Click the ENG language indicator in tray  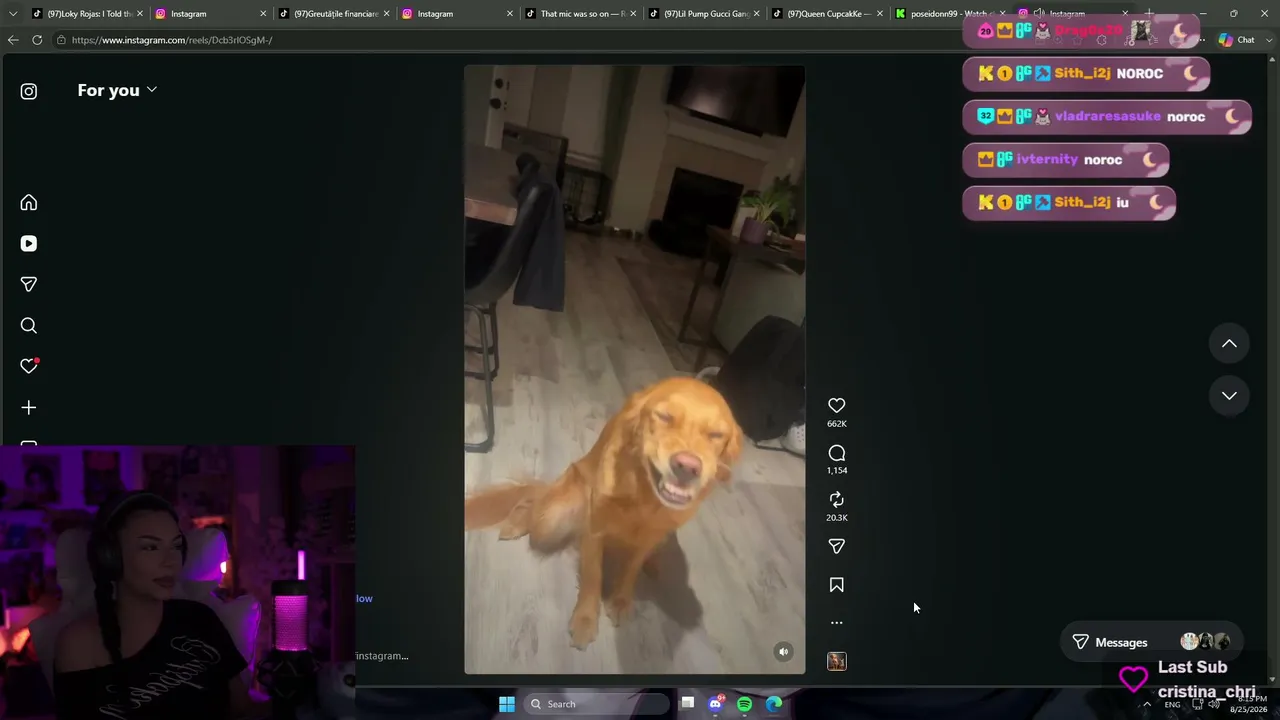pos(1173,705)
